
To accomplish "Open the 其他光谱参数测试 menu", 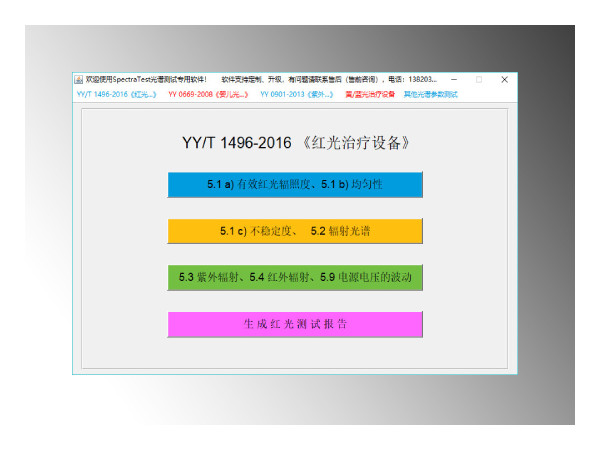I will (430, 94).
